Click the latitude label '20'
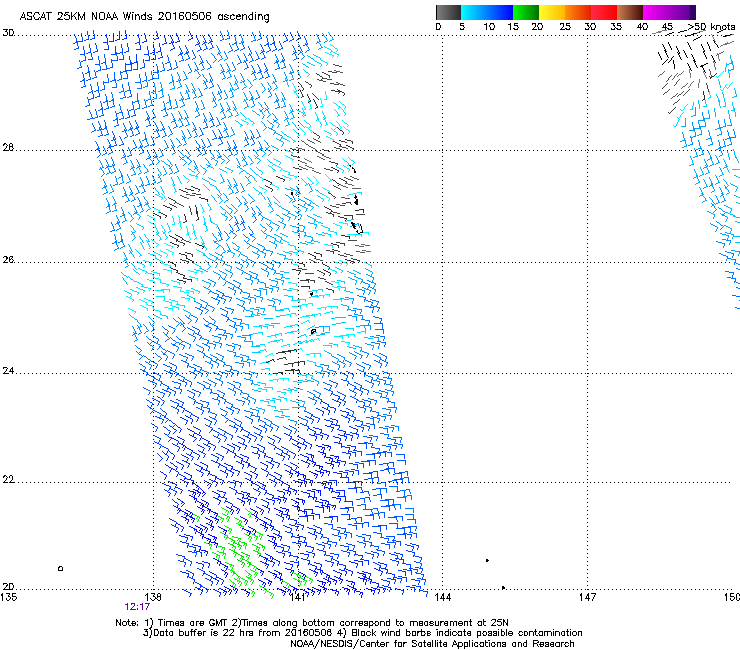The width and height of the screenshot is (740, 650). click(8, 587)
